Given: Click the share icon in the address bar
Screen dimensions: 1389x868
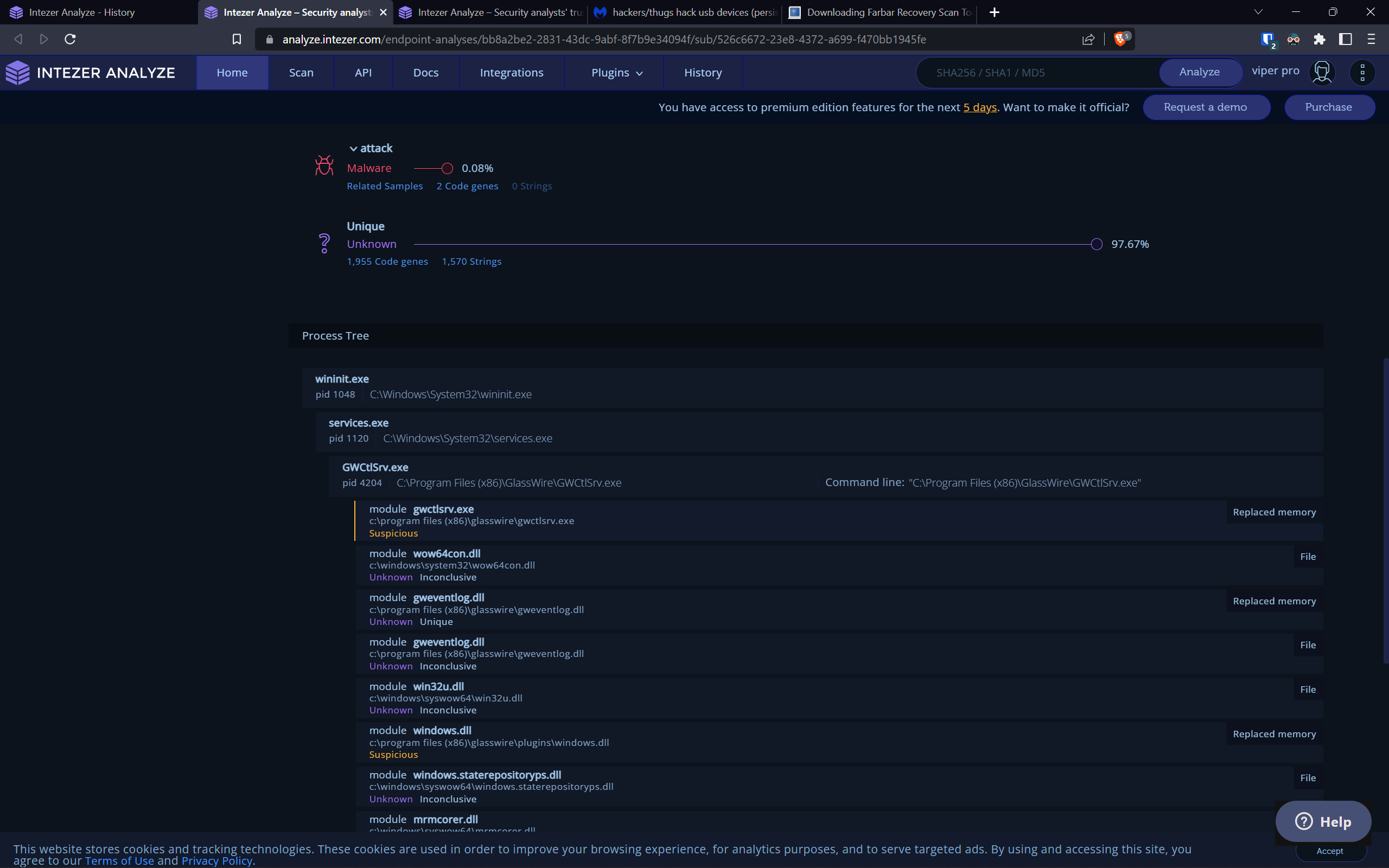Looking at the screenshot, I should tap(1088, 39).
